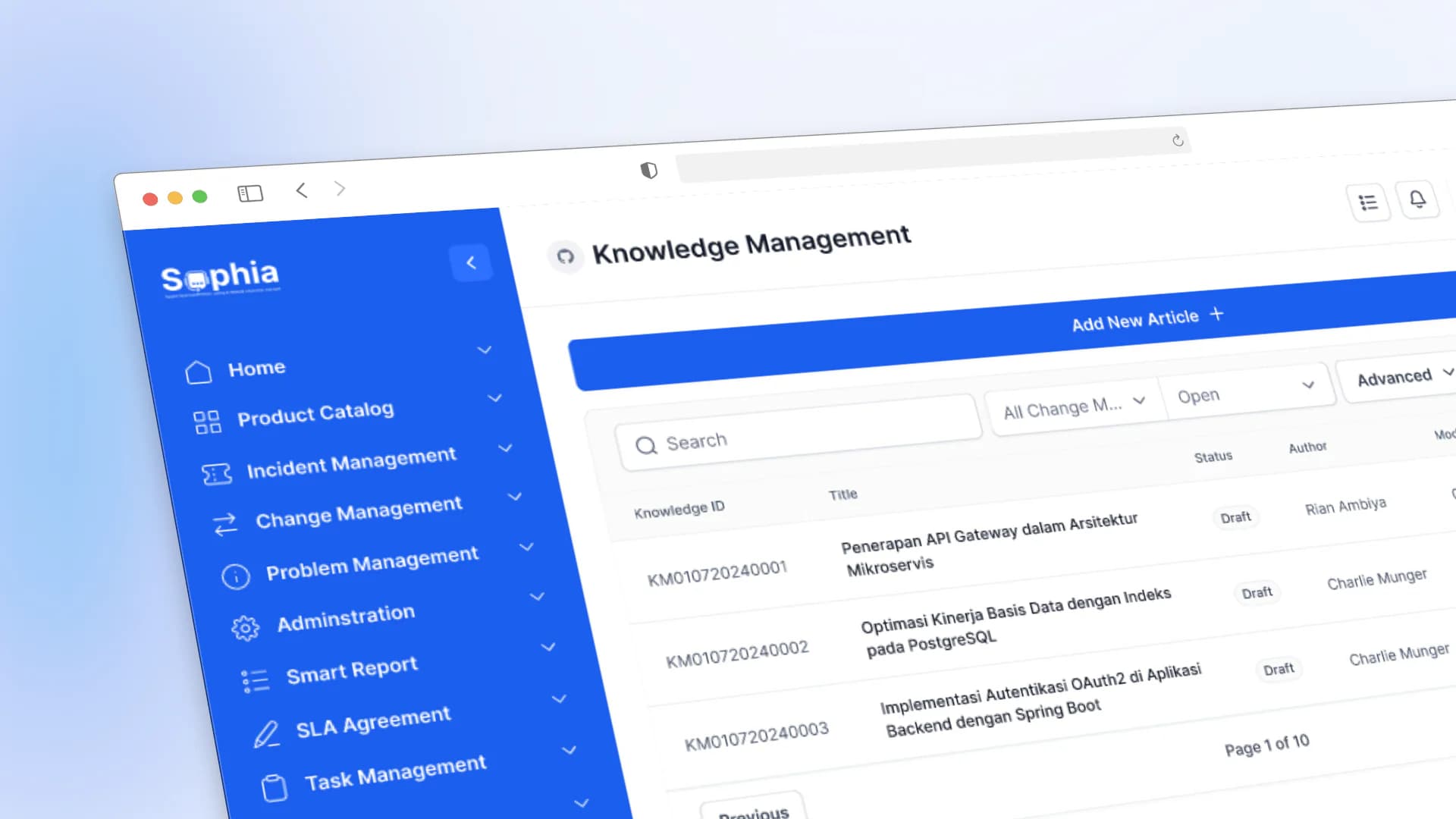
Task: Click the Incident Management ticket icon
Action: point(217,474)
